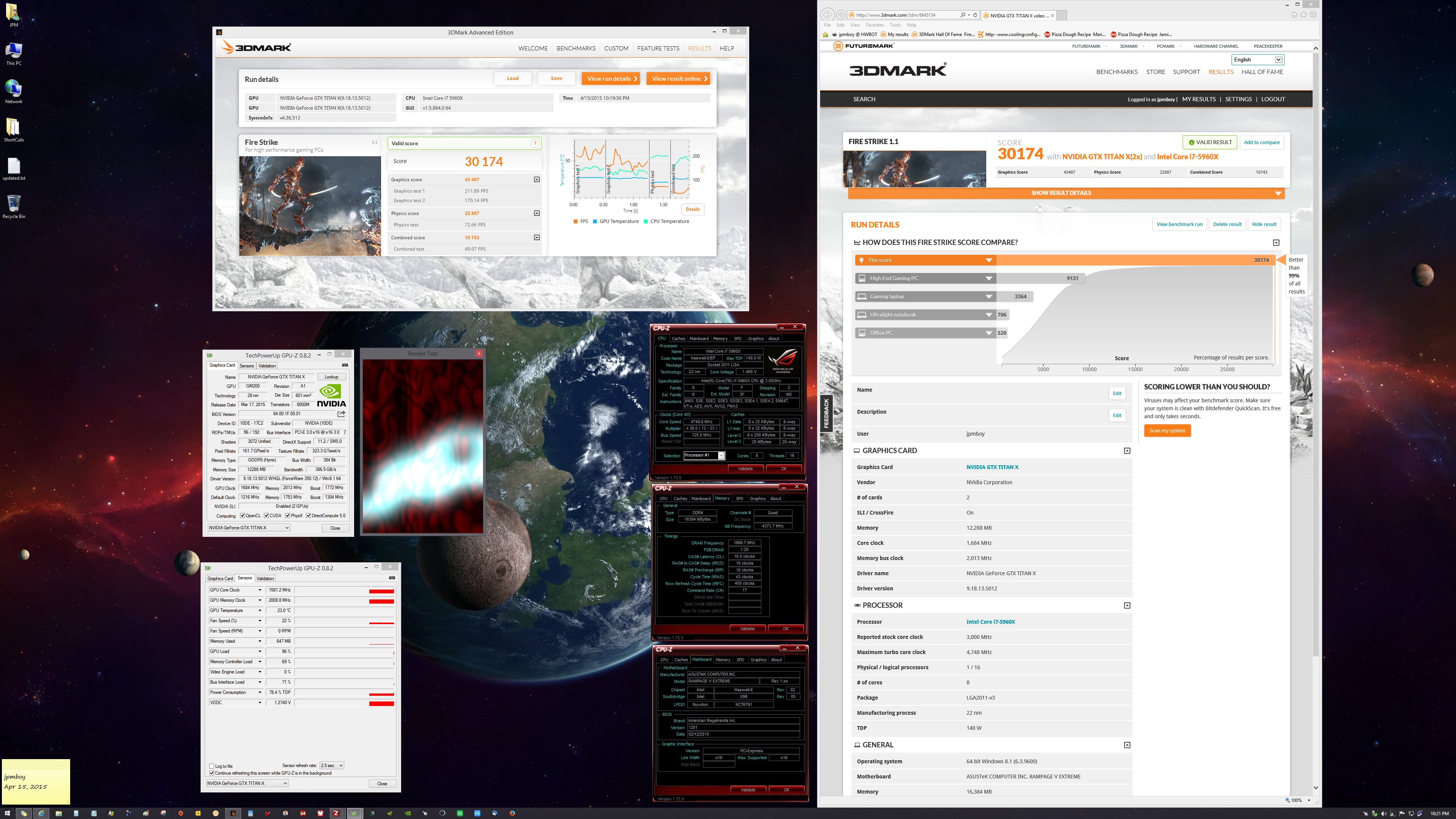Click the Fire Strike thumbnail in the 3DMark app
Screen dimensions: 1456x819
pos(310,206)
